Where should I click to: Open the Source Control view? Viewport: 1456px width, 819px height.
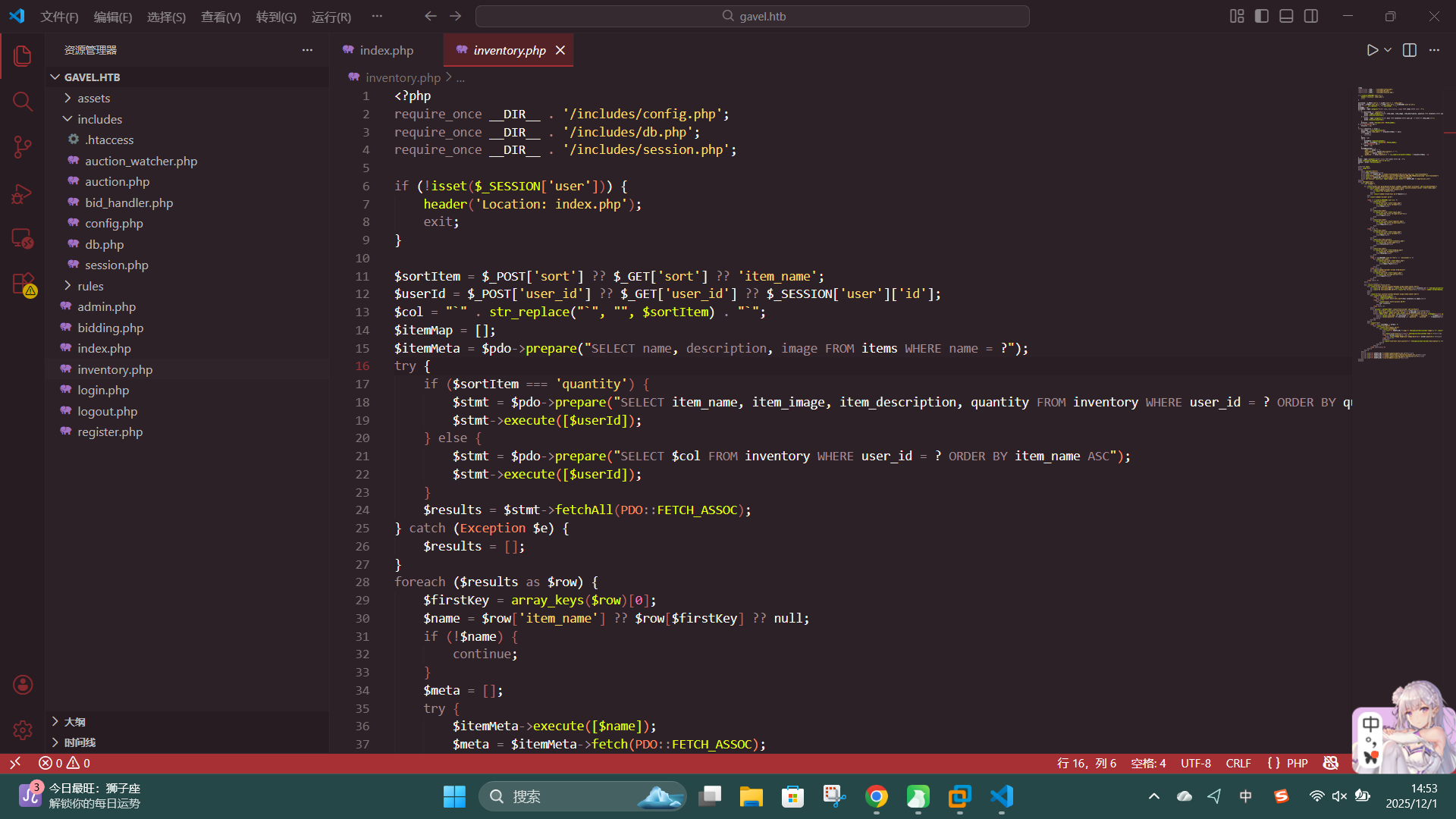click(23, 147)
